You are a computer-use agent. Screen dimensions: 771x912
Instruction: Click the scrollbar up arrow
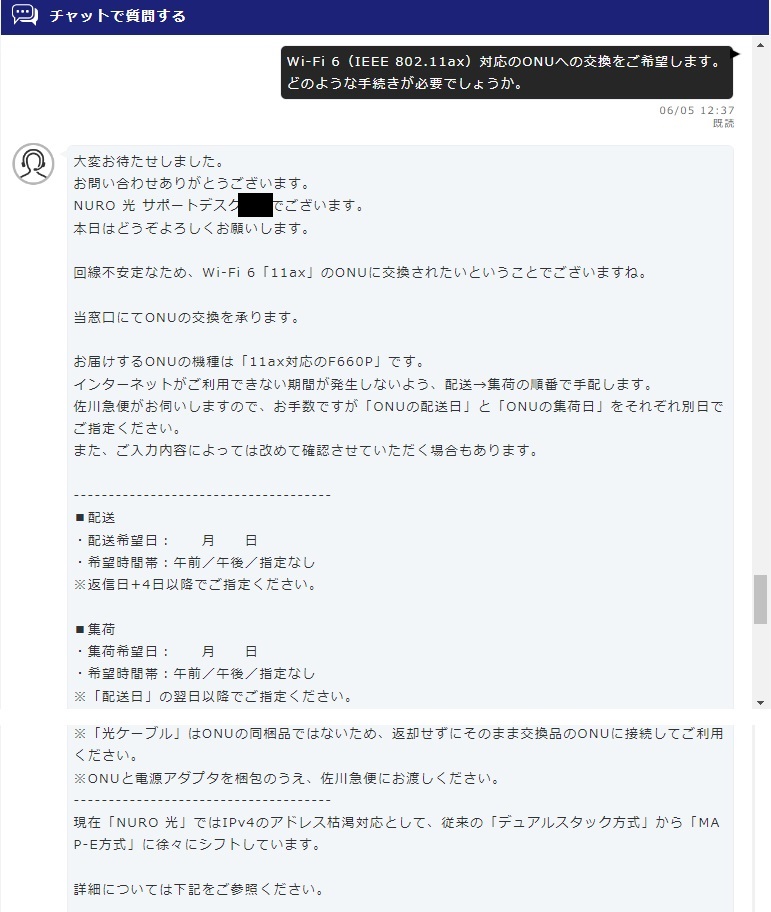tap(760, 45)
